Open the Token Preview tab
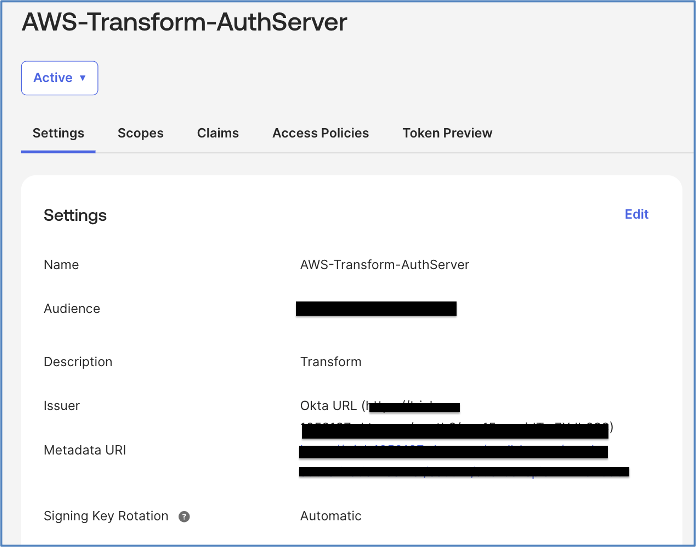Viewport: 696px width, 548px height. pos(447,133)
